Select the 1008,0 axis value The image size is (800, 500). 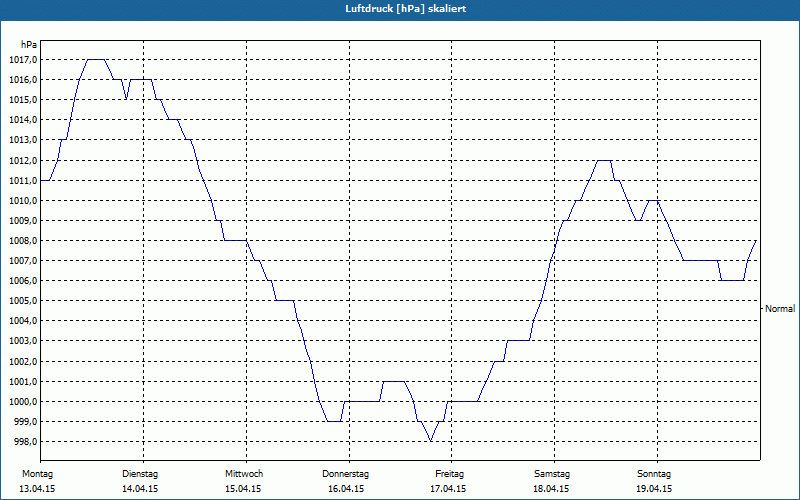tap(23, 240)
